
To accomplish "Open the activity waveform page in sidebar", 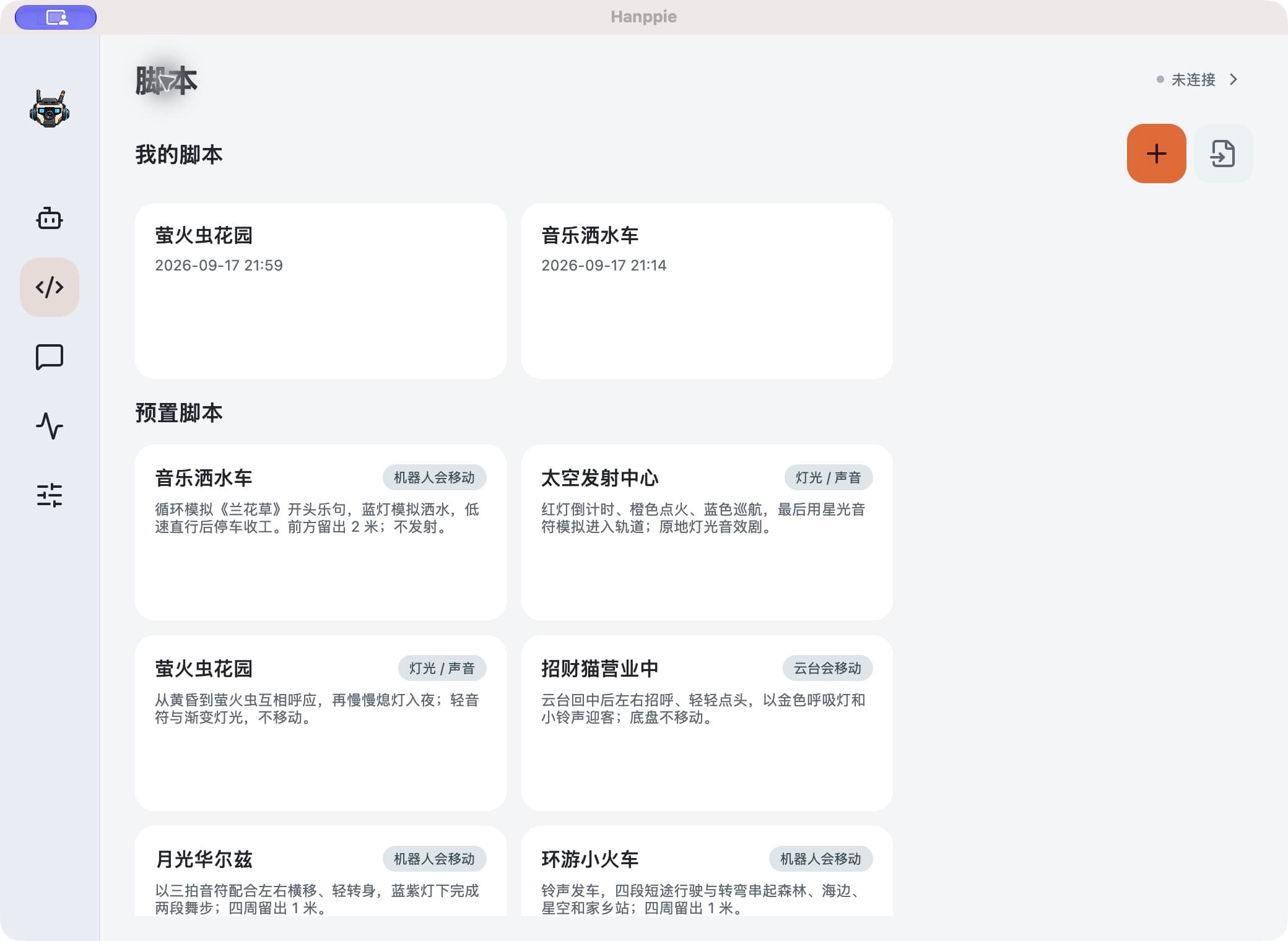I will click(50, 426).
